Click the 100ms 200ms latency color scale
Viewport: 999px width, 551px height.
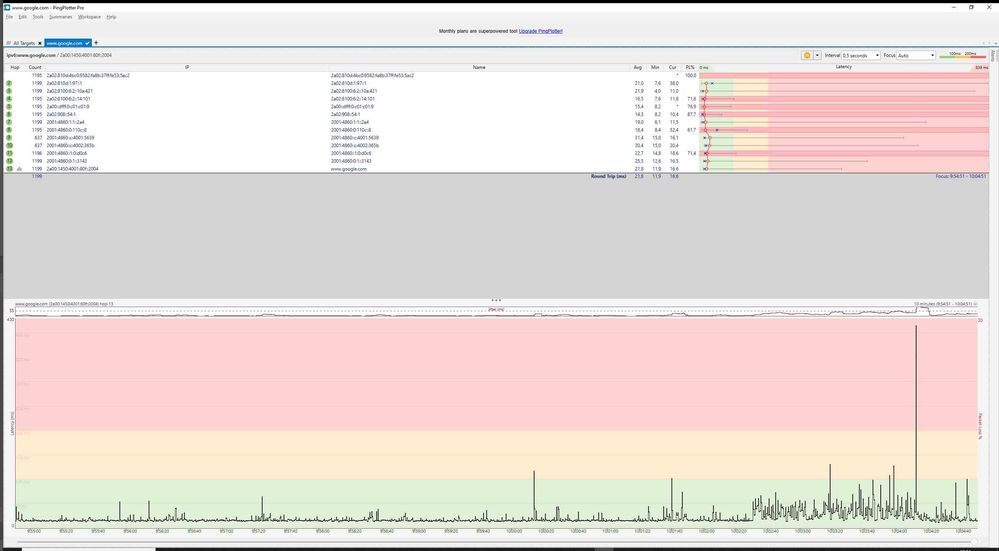[962, 55]
